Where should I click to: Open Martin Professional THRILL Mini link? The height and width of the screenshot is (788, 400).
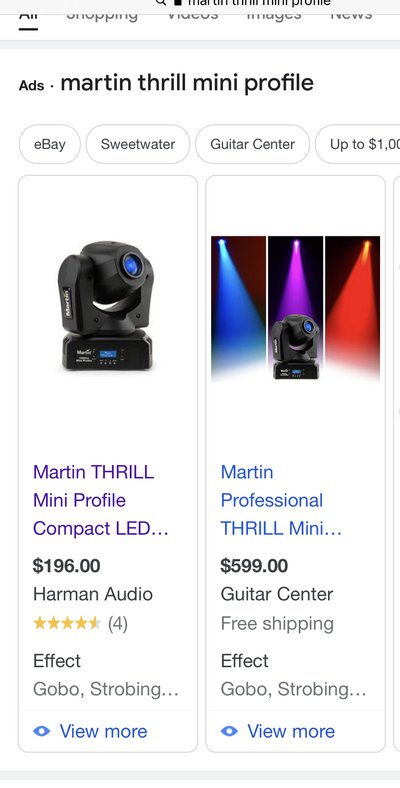pyautogui.click(x=281, y=500)
